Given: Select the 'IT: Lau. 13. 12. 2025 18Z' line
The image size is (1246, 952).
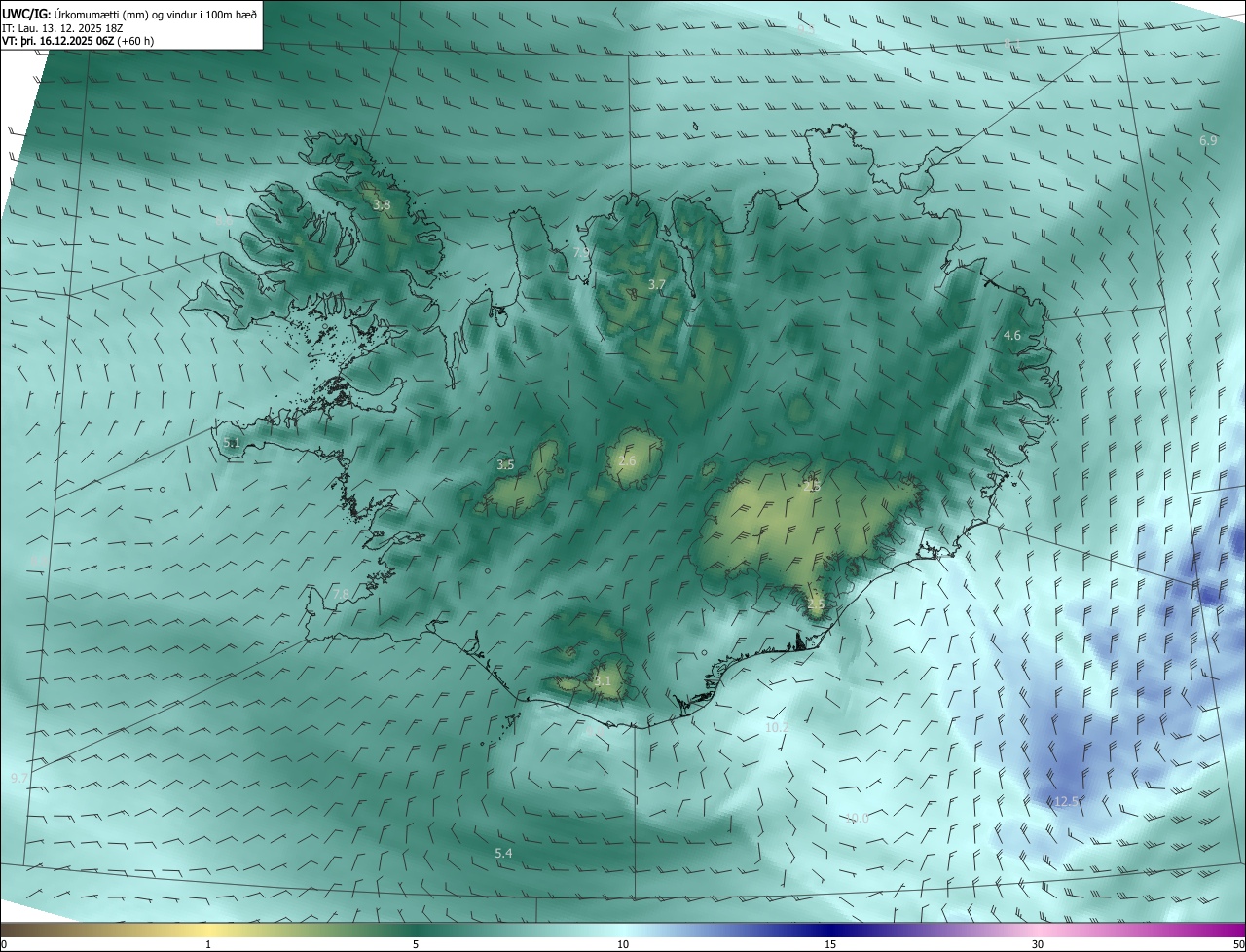Looking at the screenshot, I should pyautogui.click(x=62, y=28).
